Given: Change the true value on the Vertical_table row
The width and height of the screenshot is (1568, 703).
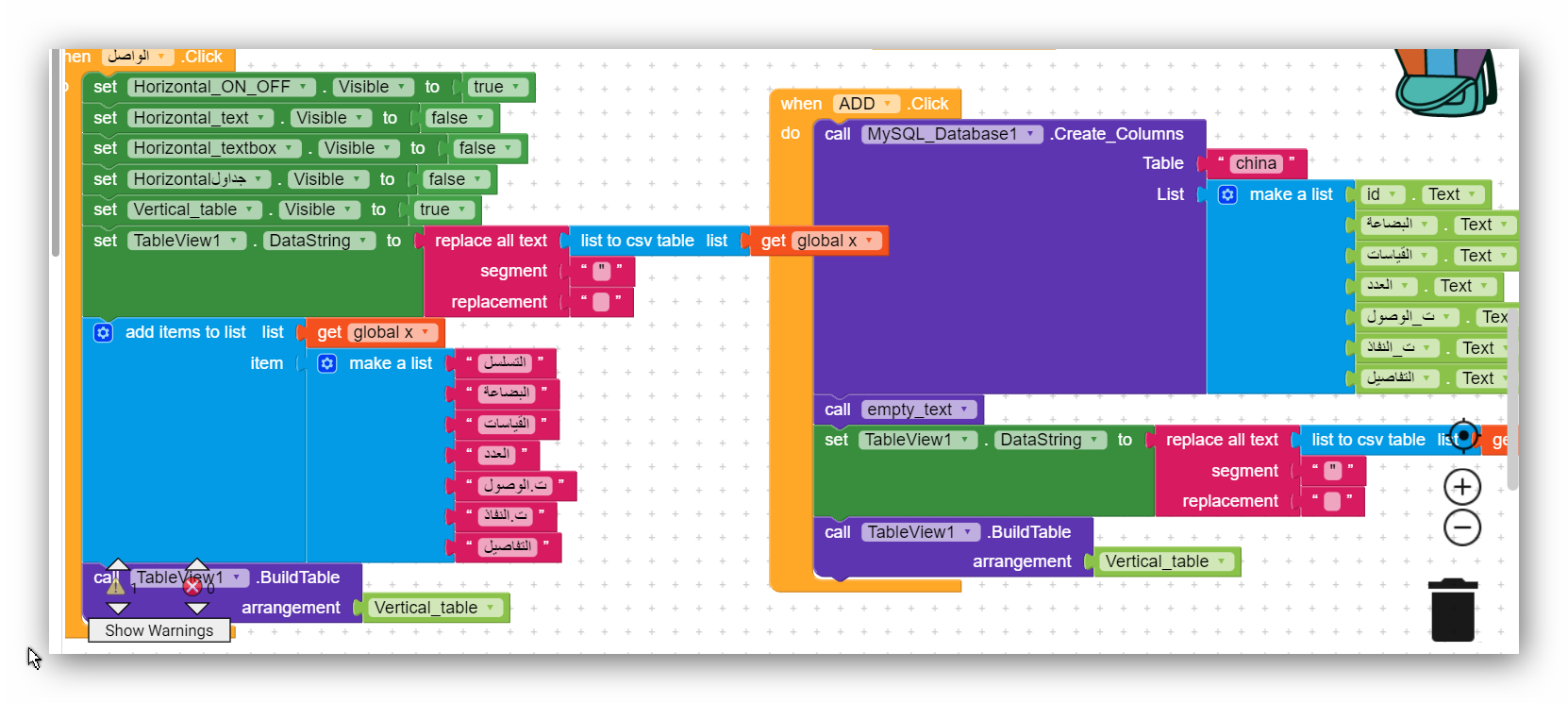Looking at the screenshot, I should [443, 209].
